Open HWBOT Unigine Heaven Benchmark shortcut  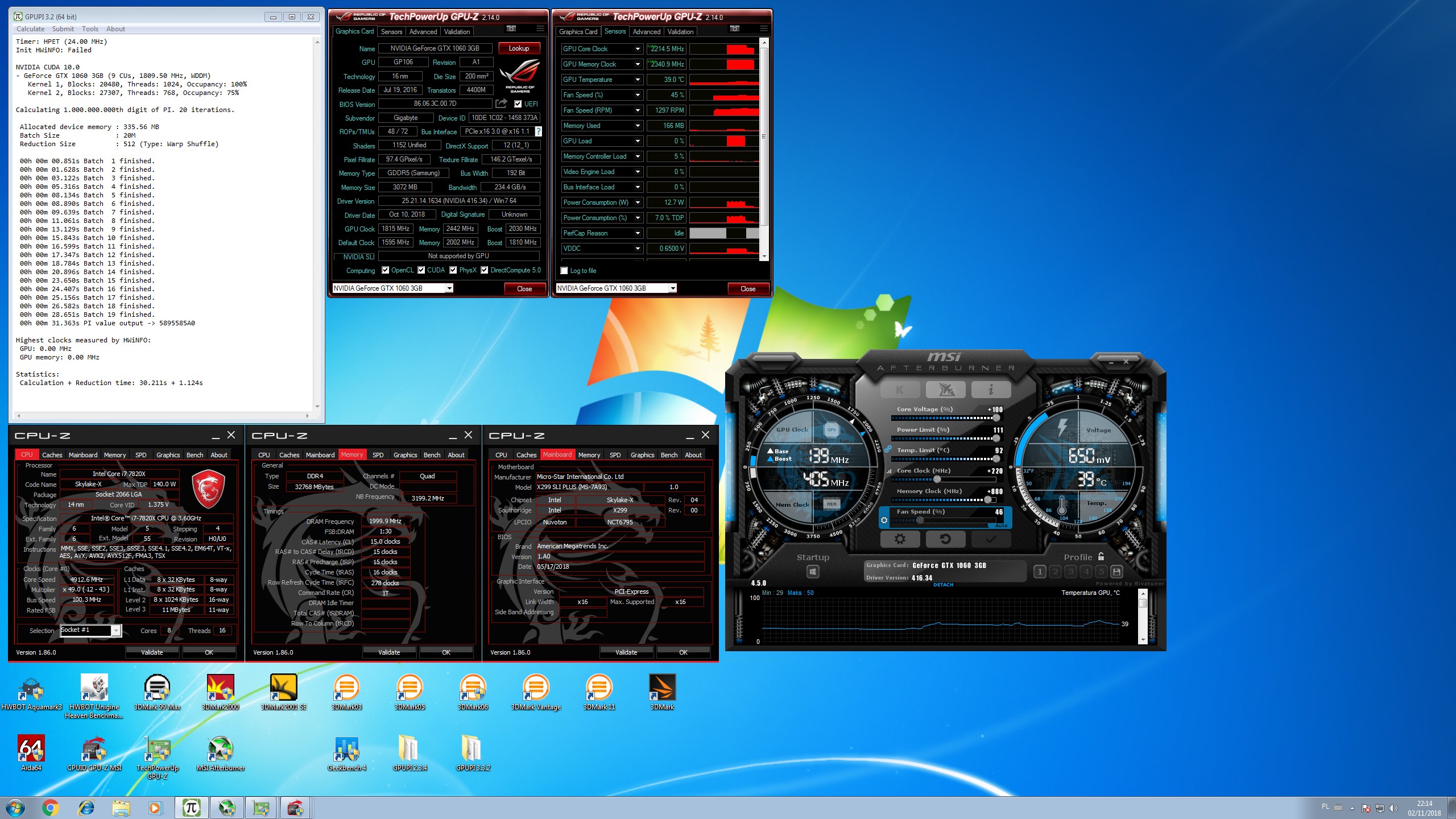pos(94,697)
